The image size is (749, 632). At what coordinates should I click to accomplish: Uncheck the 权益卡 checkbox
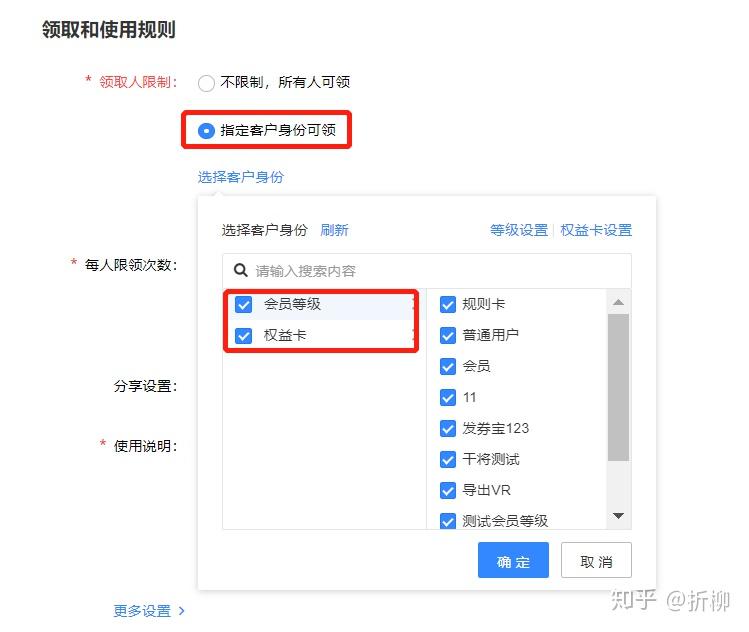243,335
